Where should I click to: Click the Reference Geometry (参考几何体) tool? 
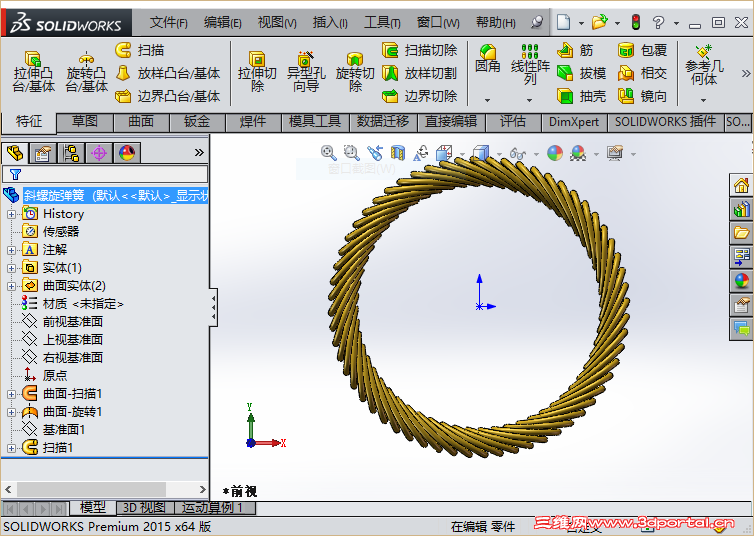pos(704,65)
